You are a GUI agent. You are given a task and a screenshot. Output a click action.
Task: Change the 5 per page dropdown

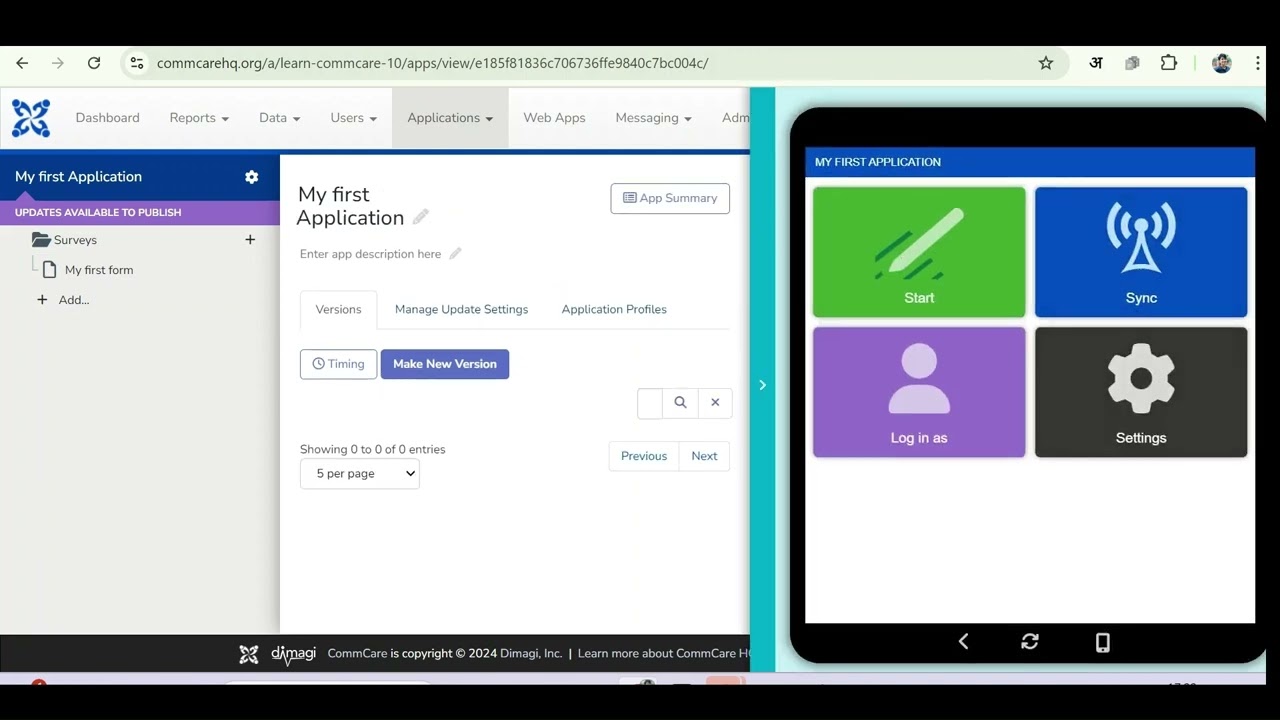(x=360, y=474)
